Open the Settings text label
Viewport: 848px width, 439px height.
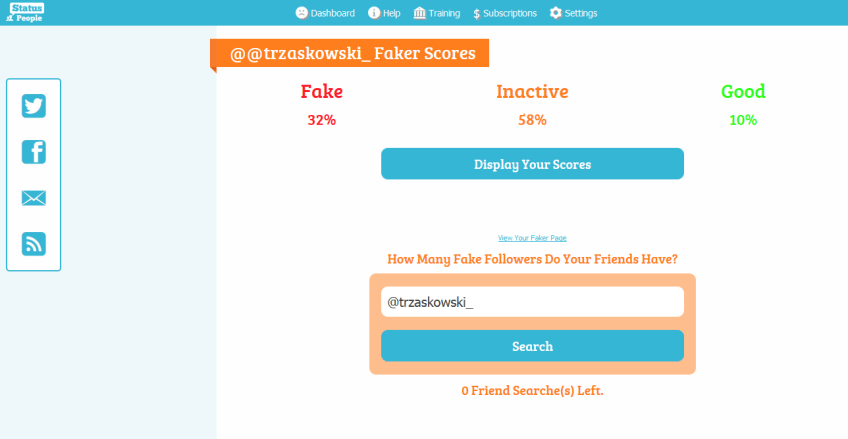[581, 13]
